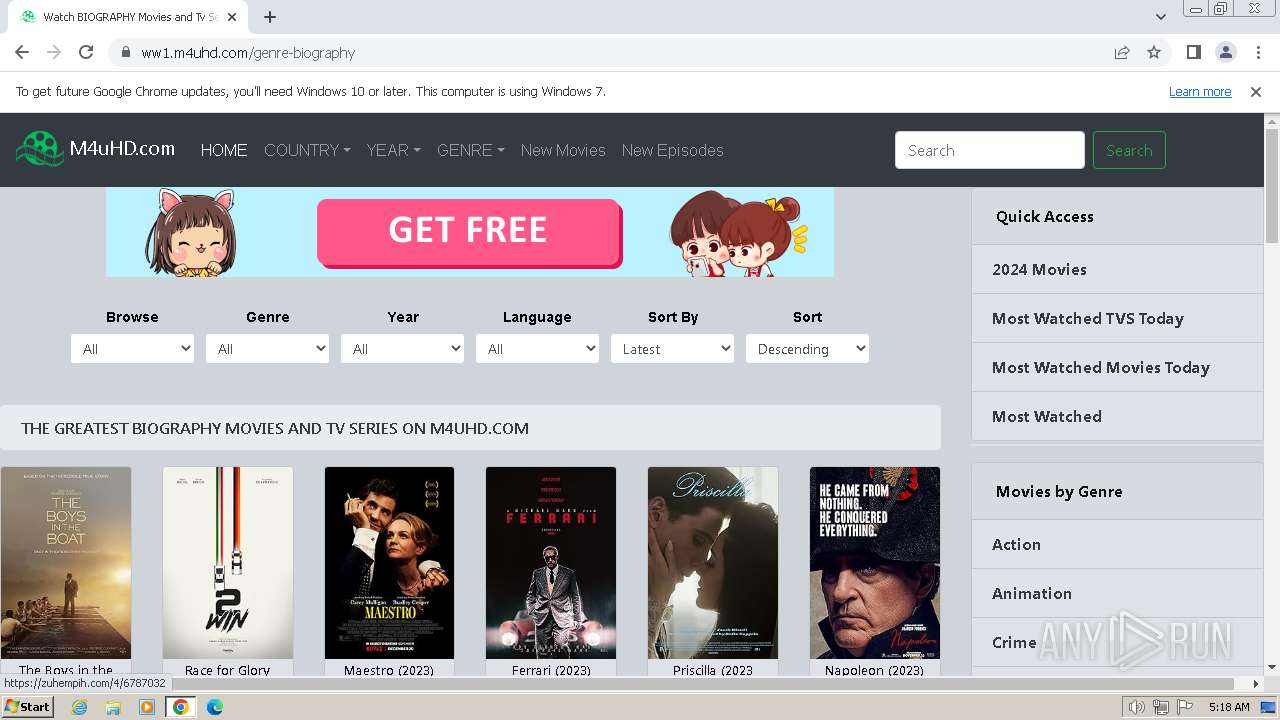Image resolution: width=1280 pixels, height=720 pixels.
Task: Click the Learn more link
Action: (x=1200, y=91)
